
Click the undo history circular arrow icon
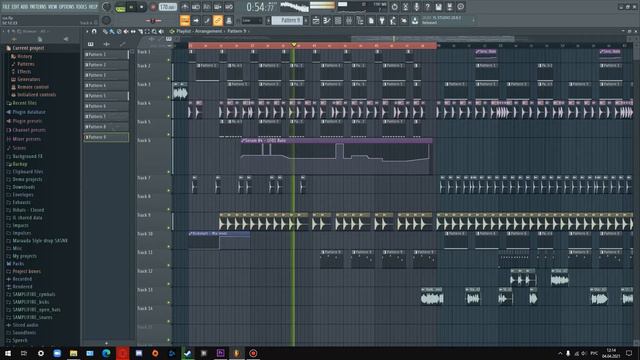click(x=394, y=7)
